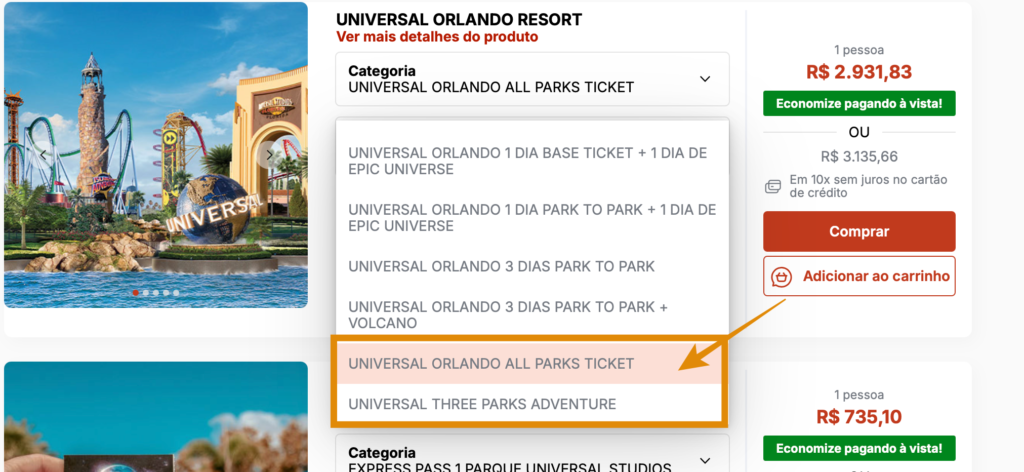Pick Universal Orlando All Parks Ticket option
The height and width of the screenshot is (472, 1024).
(x=528, y=364)
